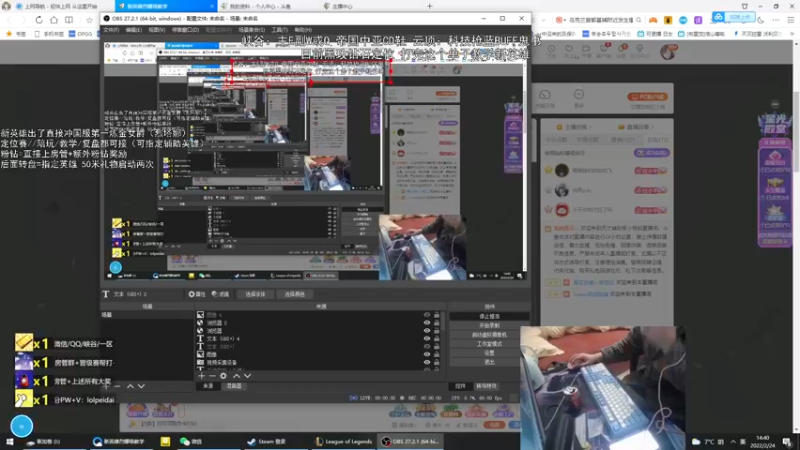Open the 编辑(E) menu in OBS
This screenshot has height=450, width=800.
point(134,30)
